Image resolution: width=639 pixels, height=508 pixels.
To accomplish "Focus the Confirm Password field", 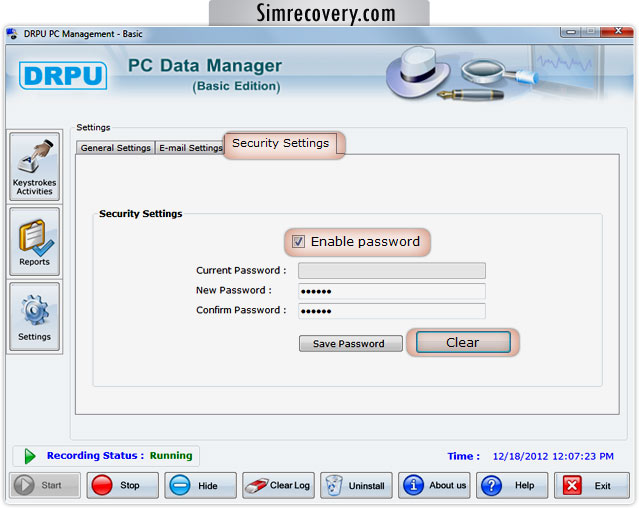I will [392, 310].
